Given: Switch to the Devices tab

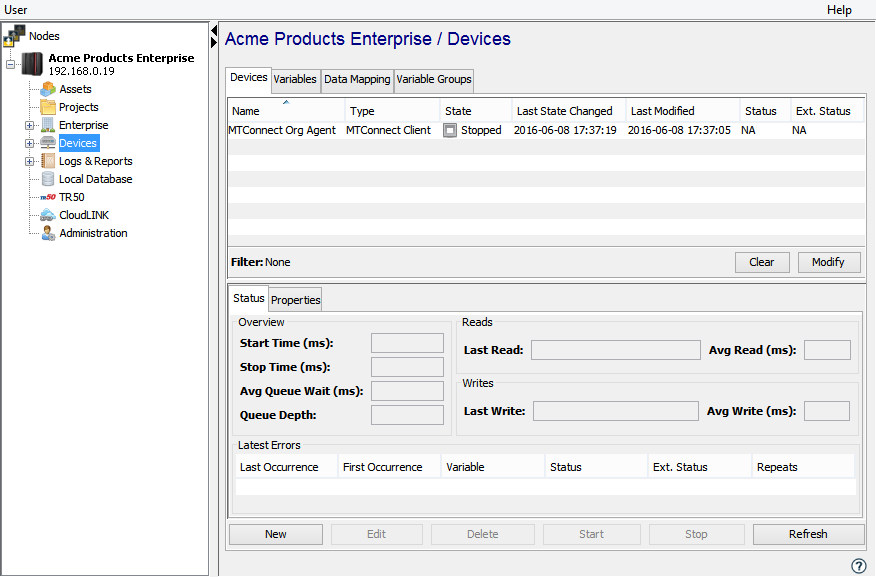Looking at the screenshot, I should coord(249,78).
